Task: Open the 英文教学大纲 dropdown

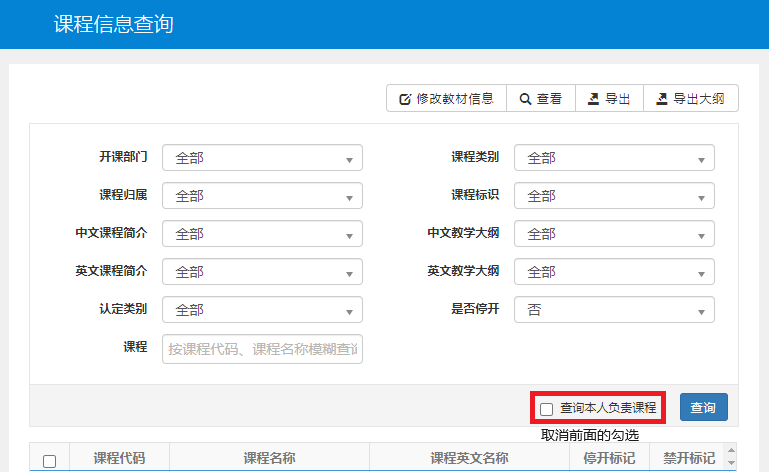Action: [614, 272]
